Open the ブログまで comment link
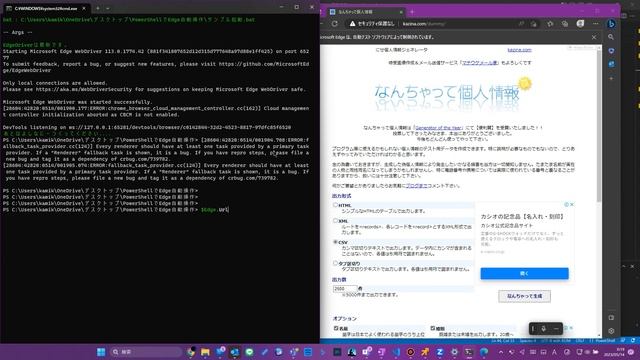 [416, 186]
